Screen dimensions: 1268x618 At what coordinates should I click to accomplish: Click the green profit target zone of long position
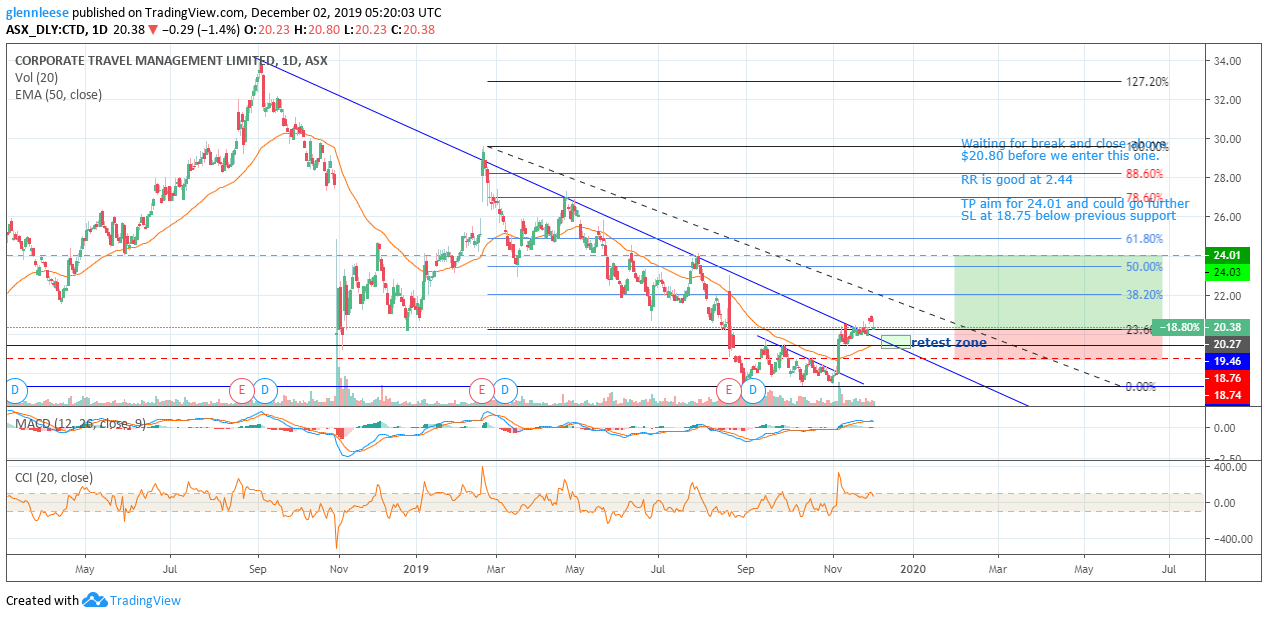click(x=1058, y=291)
